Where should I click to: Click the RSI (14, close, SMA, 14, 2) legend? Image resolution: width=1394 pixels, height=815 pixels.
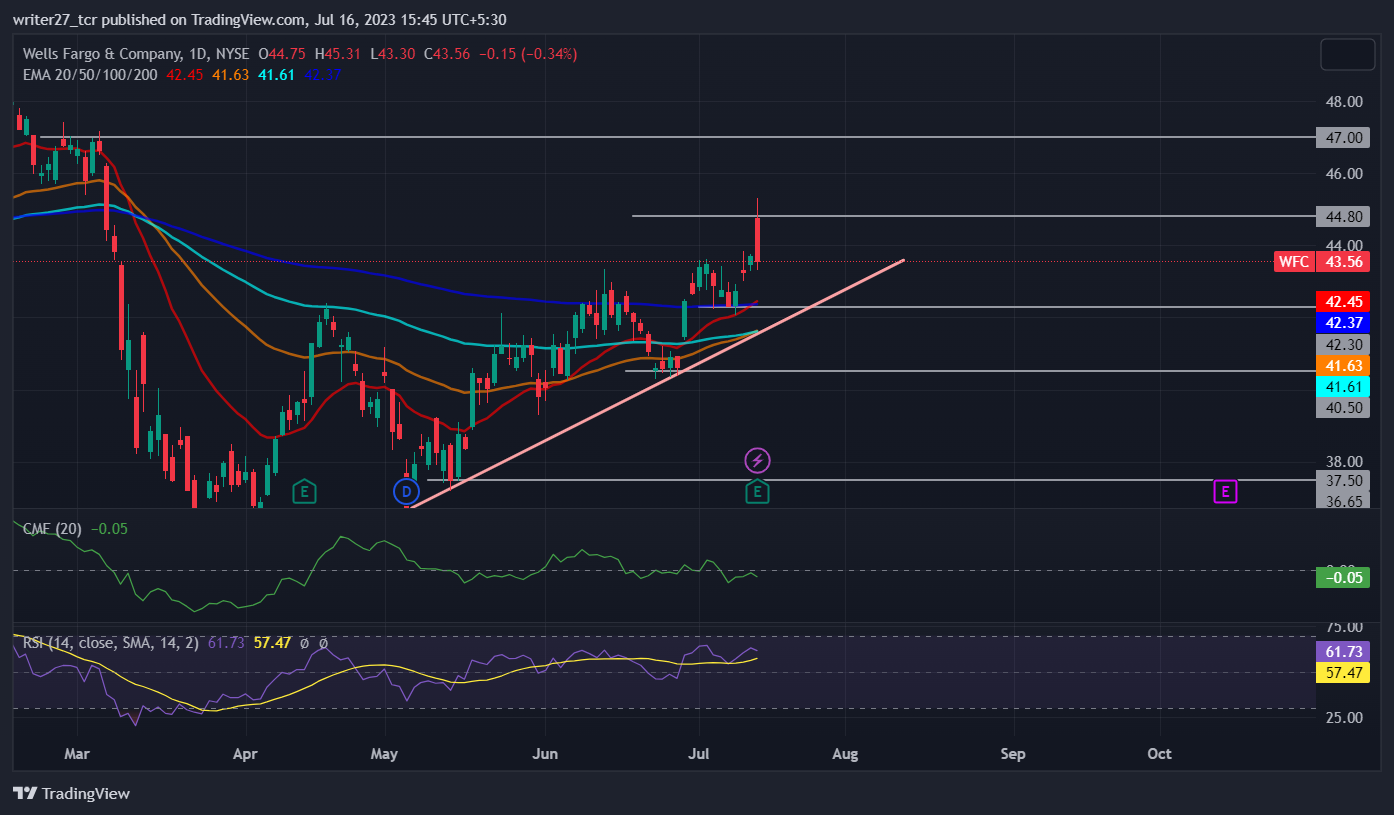(x=111, y=643)
